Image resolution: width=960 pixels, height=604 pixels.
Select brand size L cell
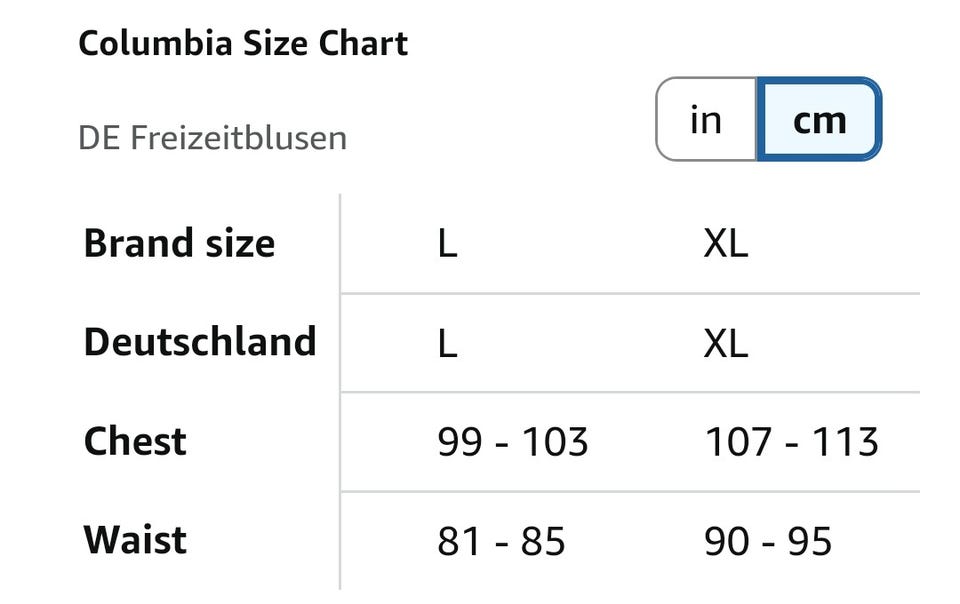tap(447, 244)
